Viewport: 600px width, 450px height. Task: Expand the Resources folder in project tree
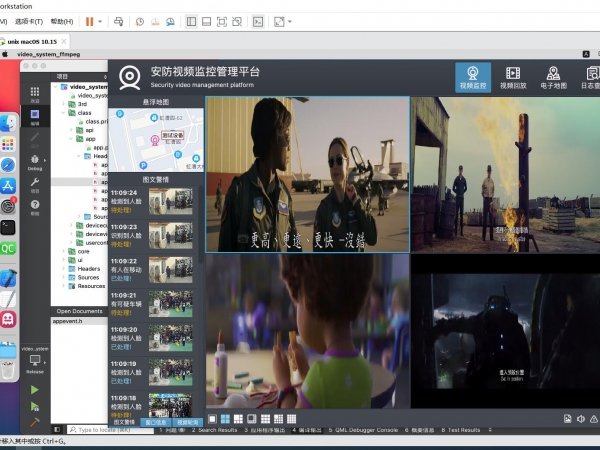(91, 286)
